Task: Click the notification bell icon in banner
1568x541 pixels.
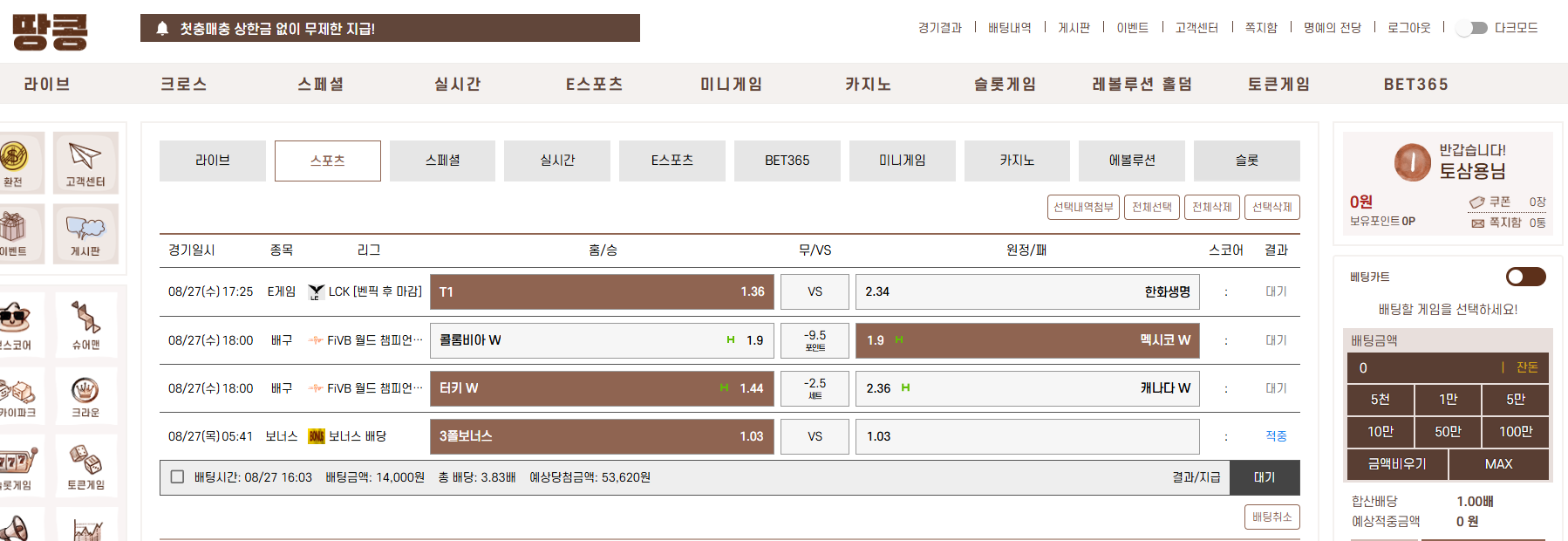Action: [162, 29]
